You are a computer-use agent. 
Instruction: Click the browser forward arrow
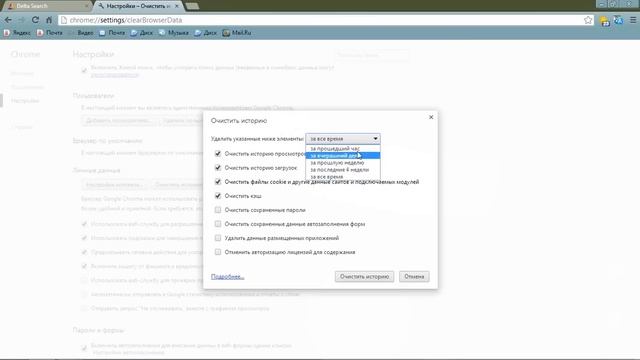[x=22, y=20]
